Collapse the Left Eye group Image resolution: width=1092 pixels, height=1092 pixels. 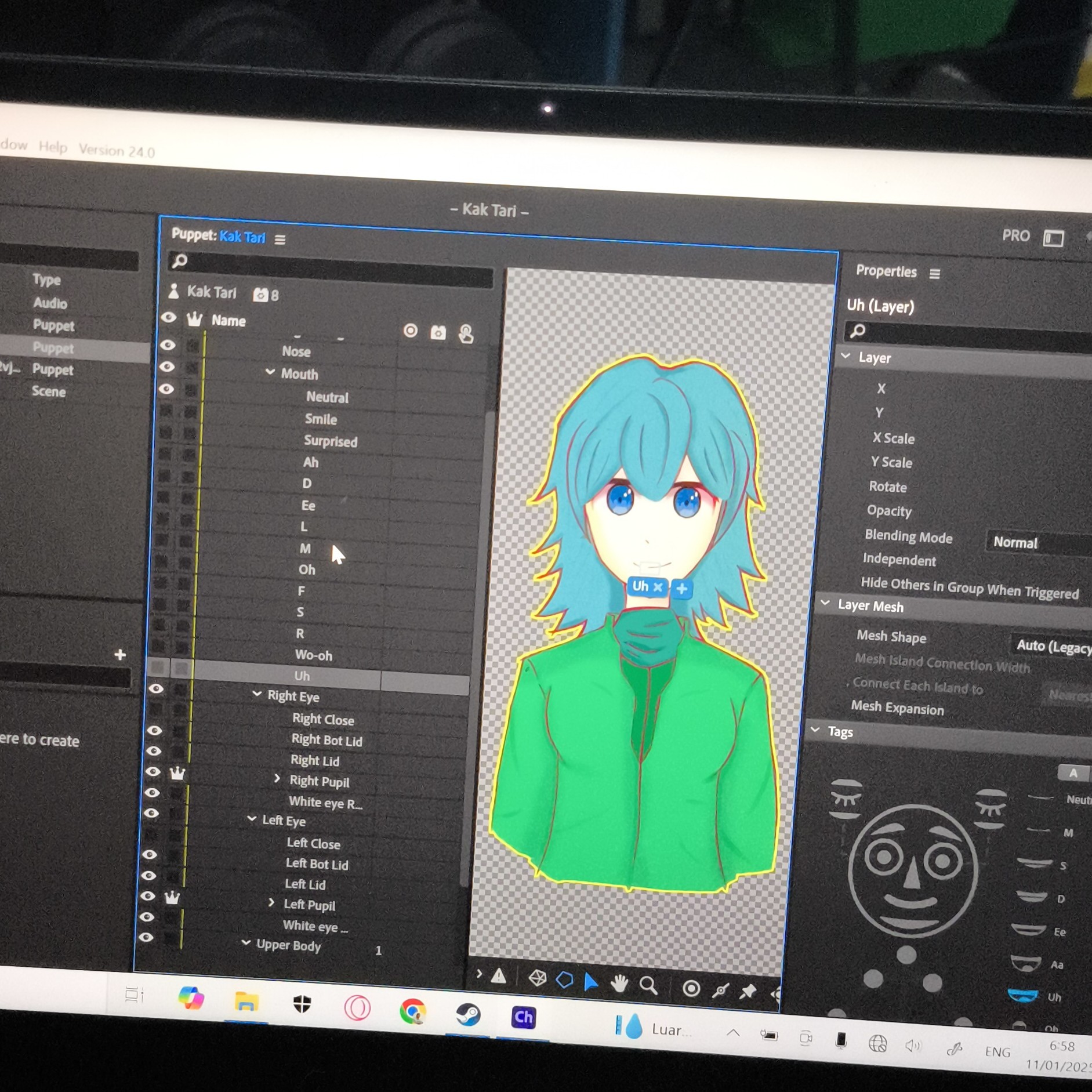252,818
